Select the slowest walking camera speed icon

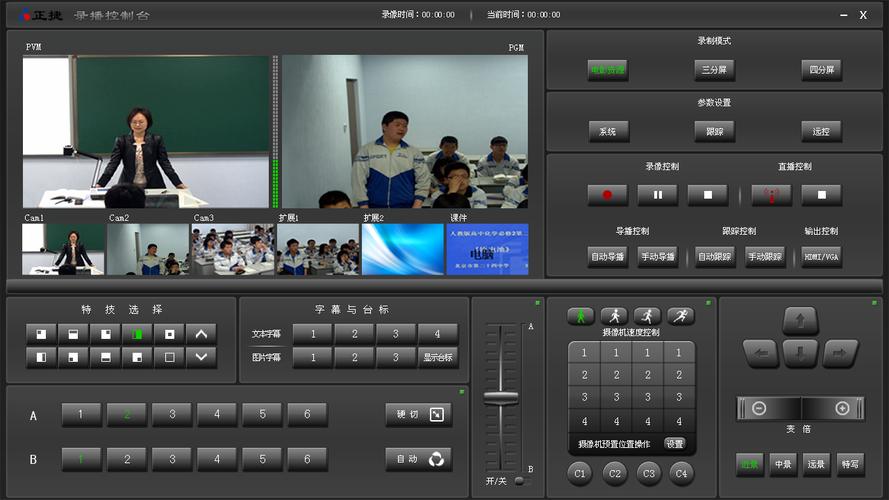coord(581,316)
